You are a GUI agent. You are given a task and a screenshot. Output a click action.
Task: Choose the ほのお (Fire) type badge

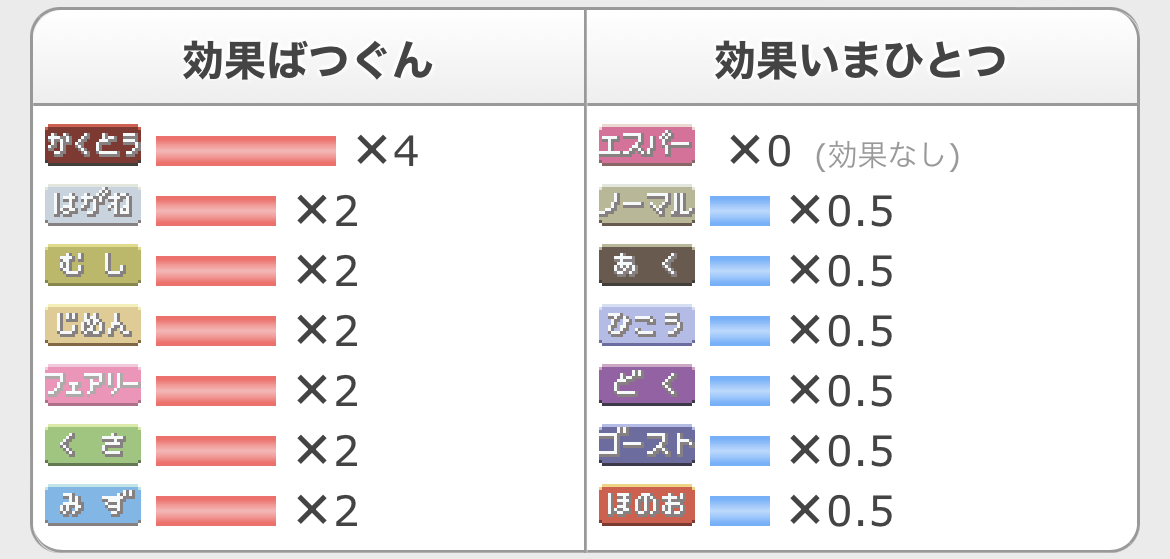(x=646, y=505)
